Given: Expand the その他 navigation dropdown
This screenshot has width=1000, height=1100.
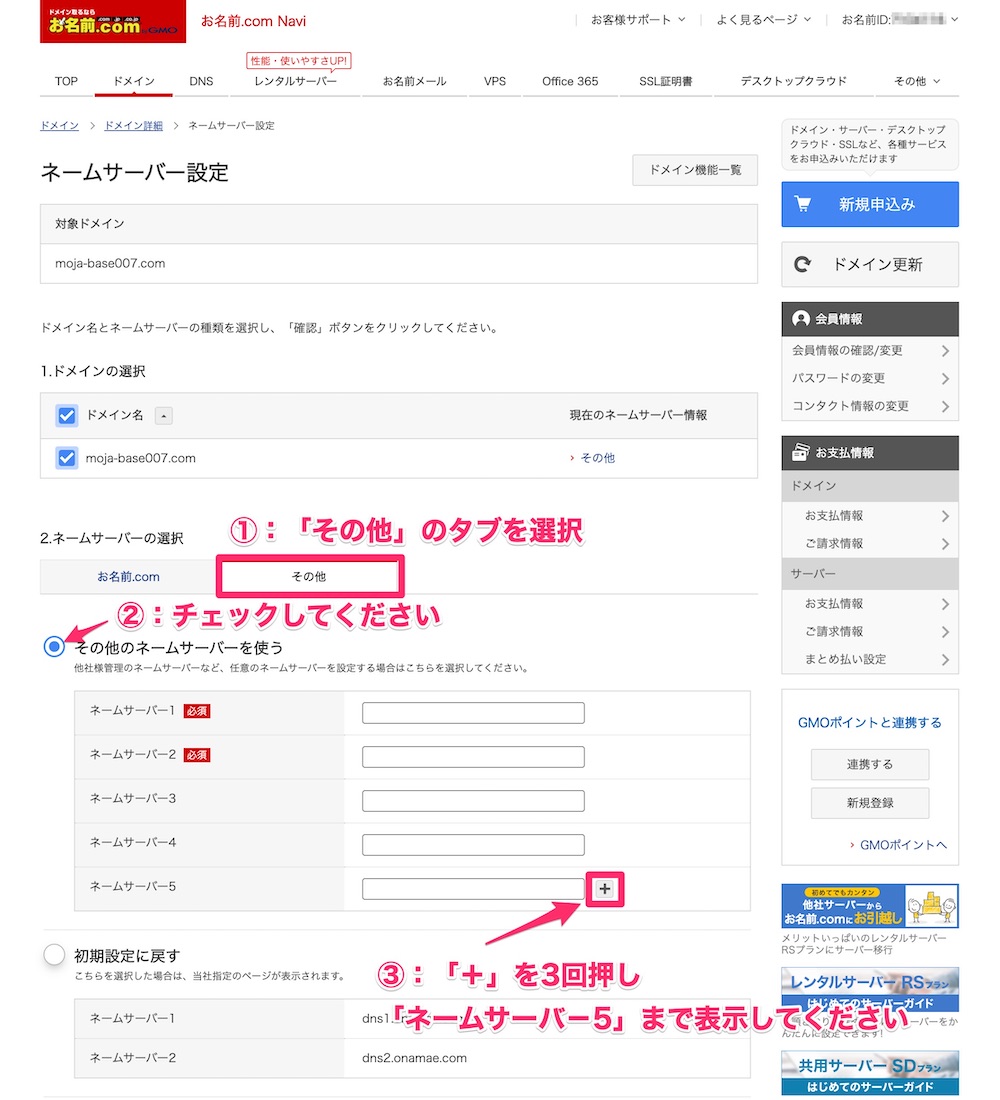Looking at the screenshot, I should (916, 81).
